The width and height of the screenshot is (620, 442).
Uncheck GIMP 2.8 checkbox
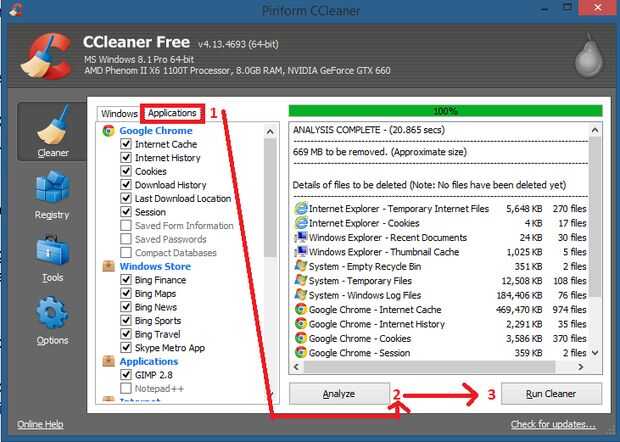click(x=126, y=374)
